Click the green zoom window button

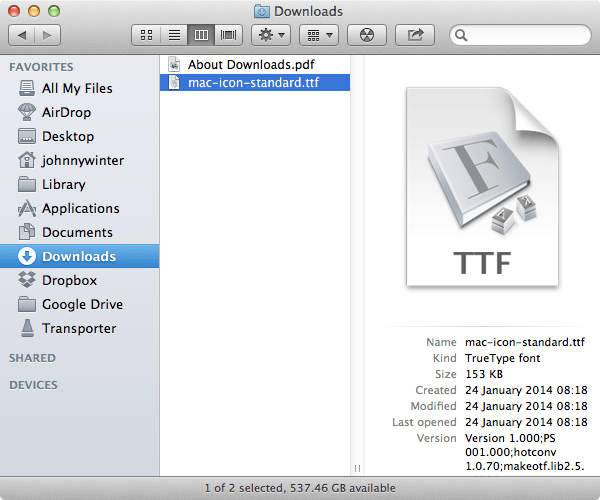(x=54, y=11)
